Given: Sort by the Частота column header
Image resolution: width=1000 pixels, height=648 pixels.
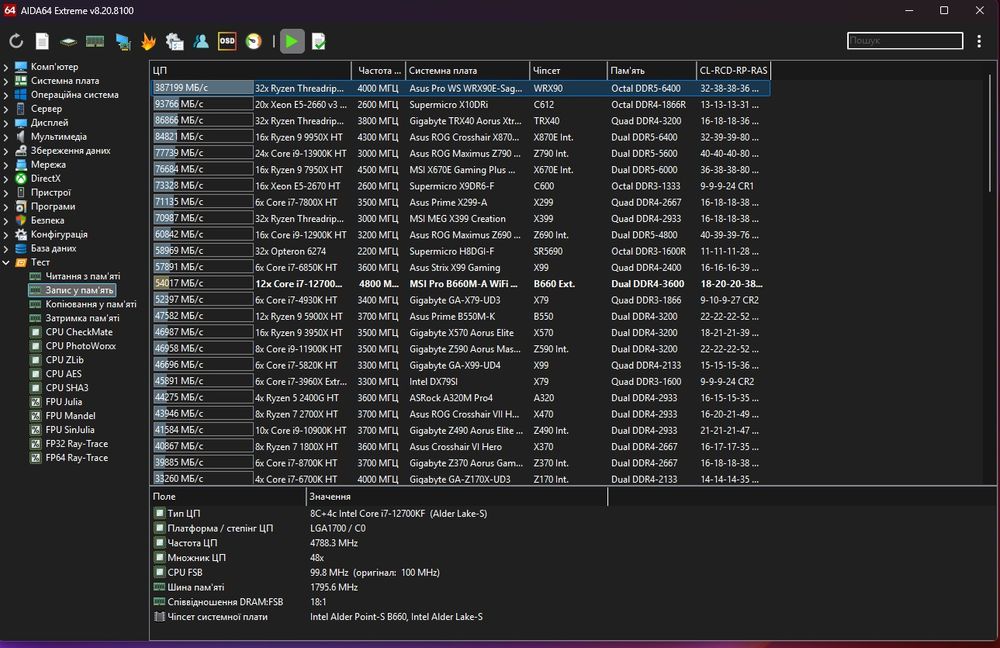Looking at the screenshot, I should click(x=378, y=71).
